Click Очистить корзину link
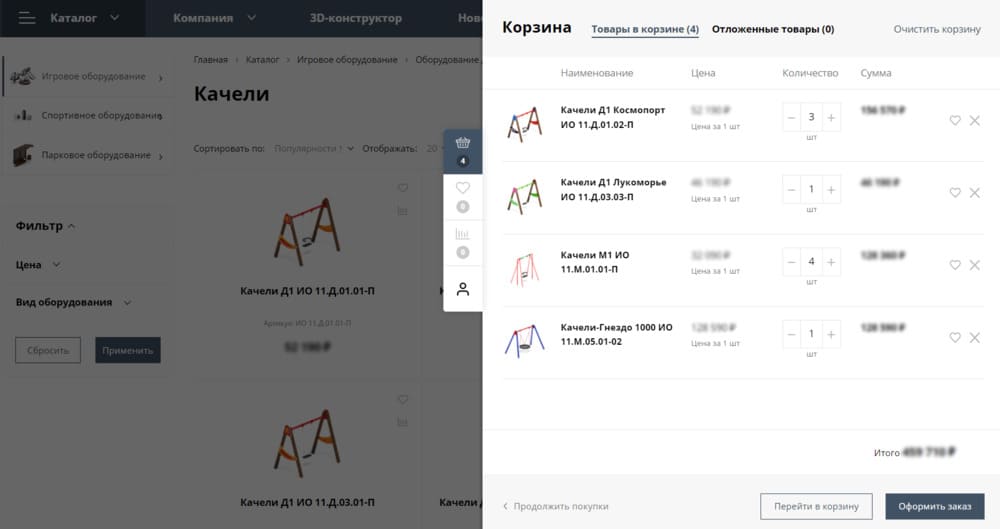1000x529 pixels. 937,29
